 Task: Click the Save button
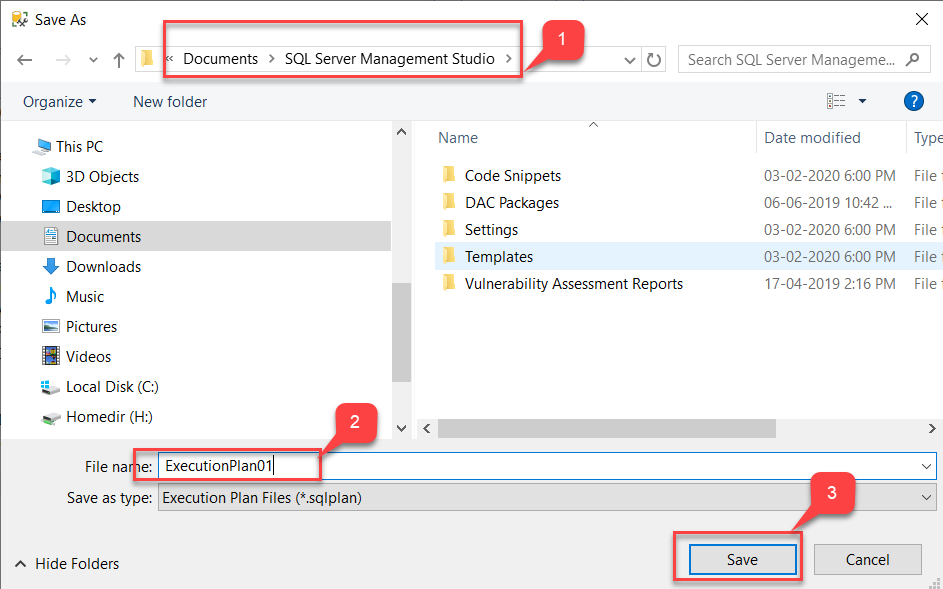click(x=742, y=560)
